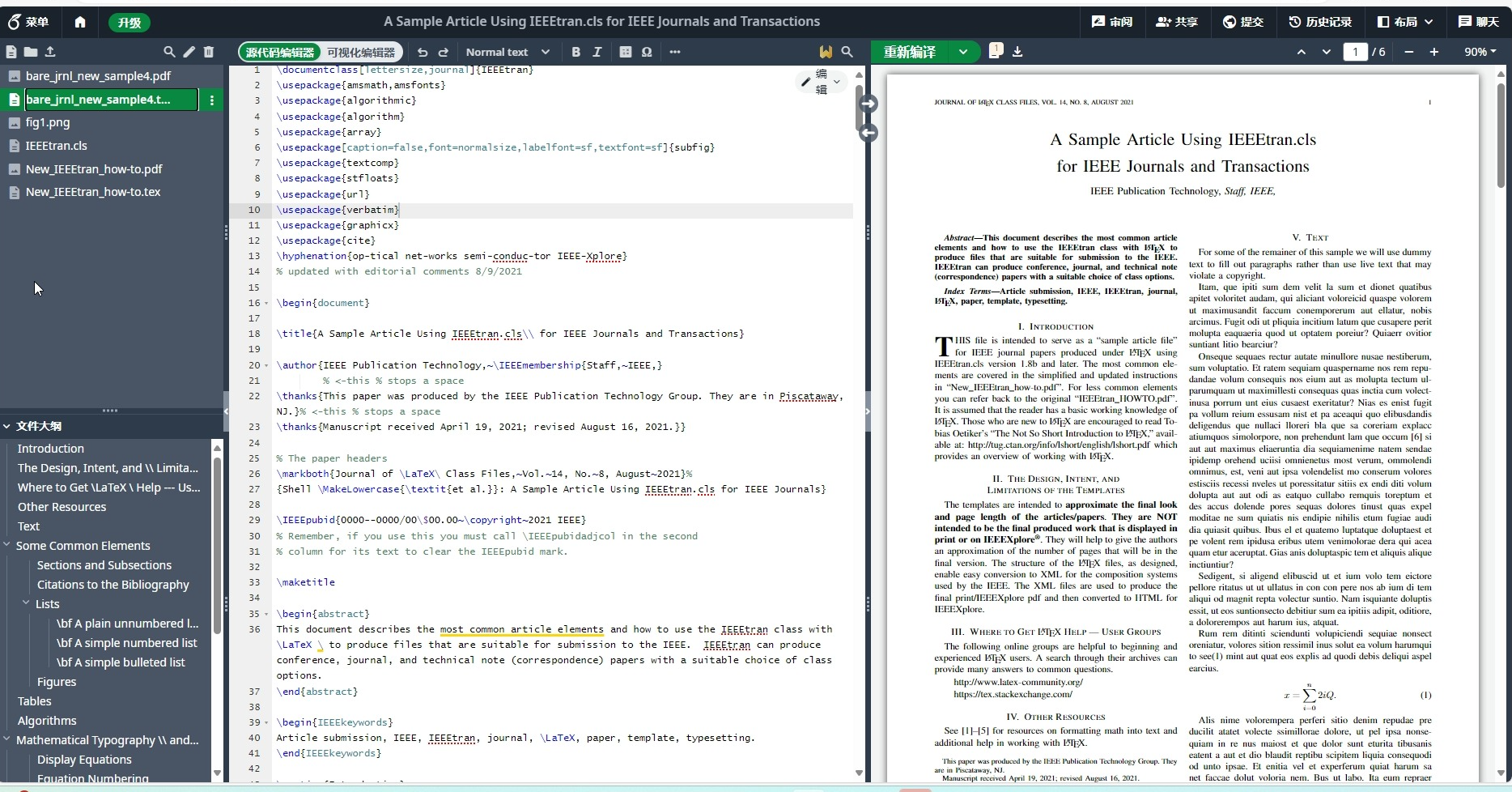Open the 聊天 chat panel
Viewport: 1512px width, 792px height.
[x=1479, y=22]
